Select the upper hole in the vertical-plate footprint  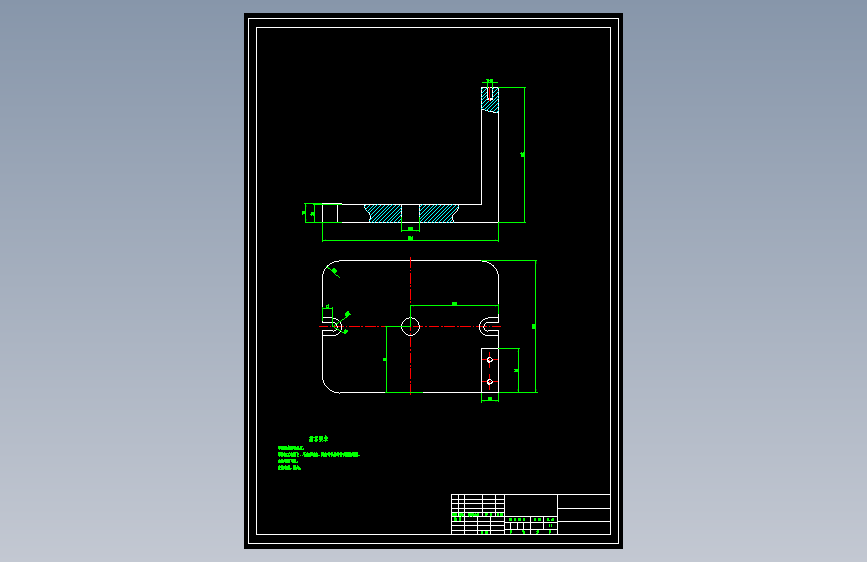coord(489,360)
